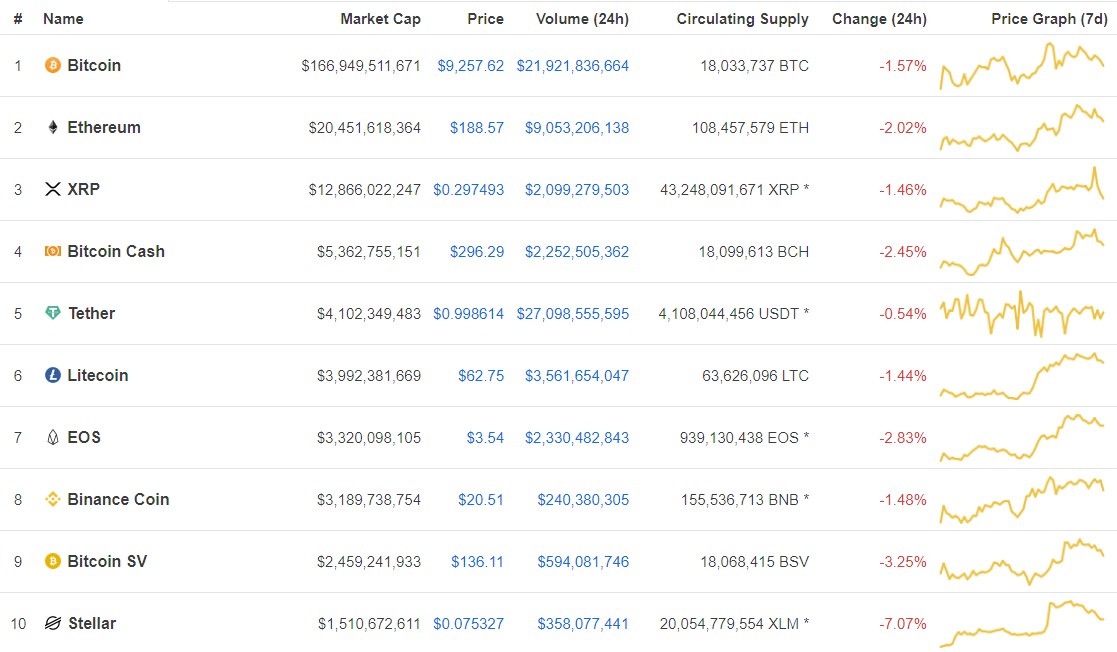Open XRP 7-day price graph
Viewport: 1117px width, 652px height.
coord(1022,190)
